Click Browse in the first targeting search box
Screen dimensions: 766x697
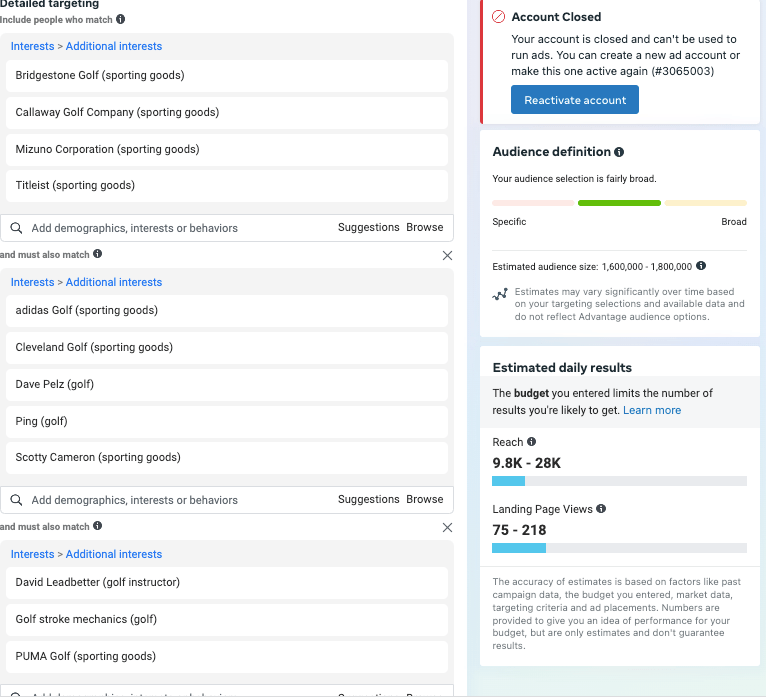click(x=424, y=227)
